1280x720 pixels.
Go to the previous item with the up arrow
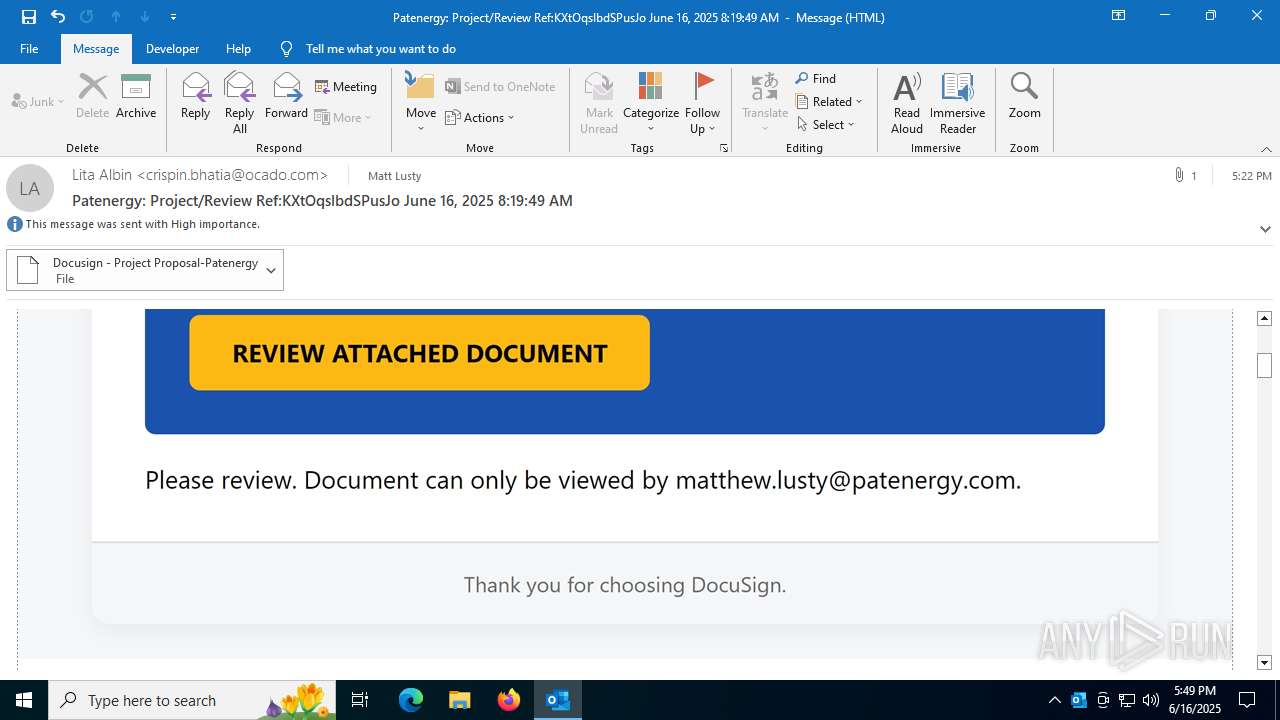tap(116, 16)
